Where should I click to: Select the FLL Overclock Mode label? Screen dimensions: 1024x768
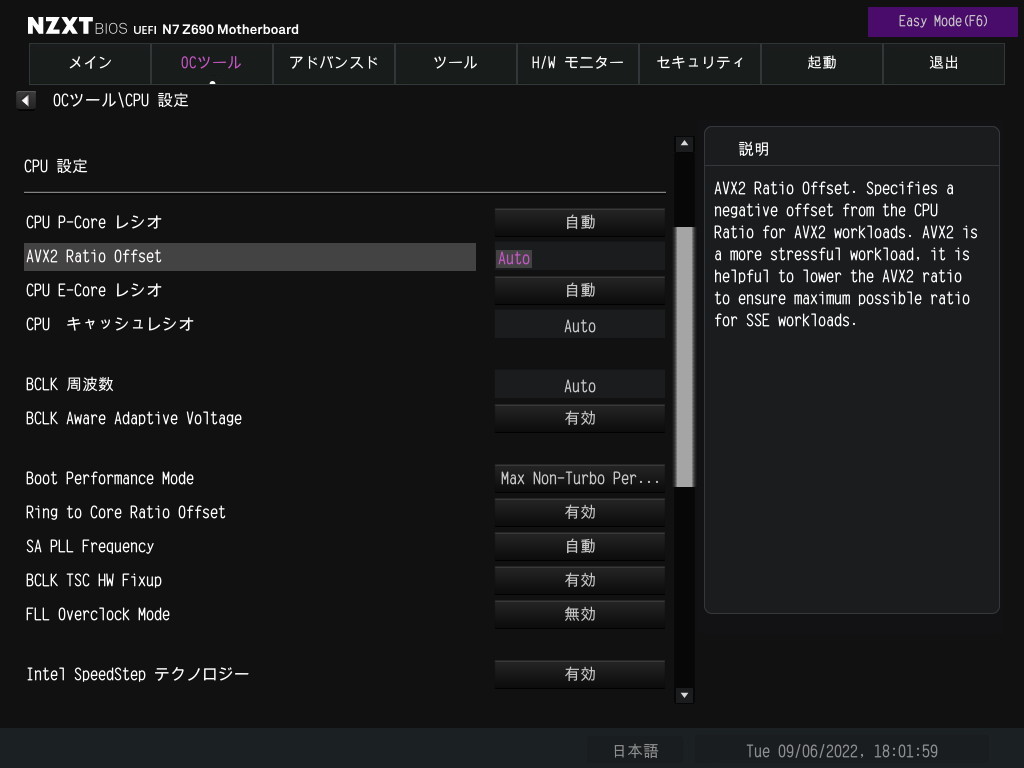97,614
